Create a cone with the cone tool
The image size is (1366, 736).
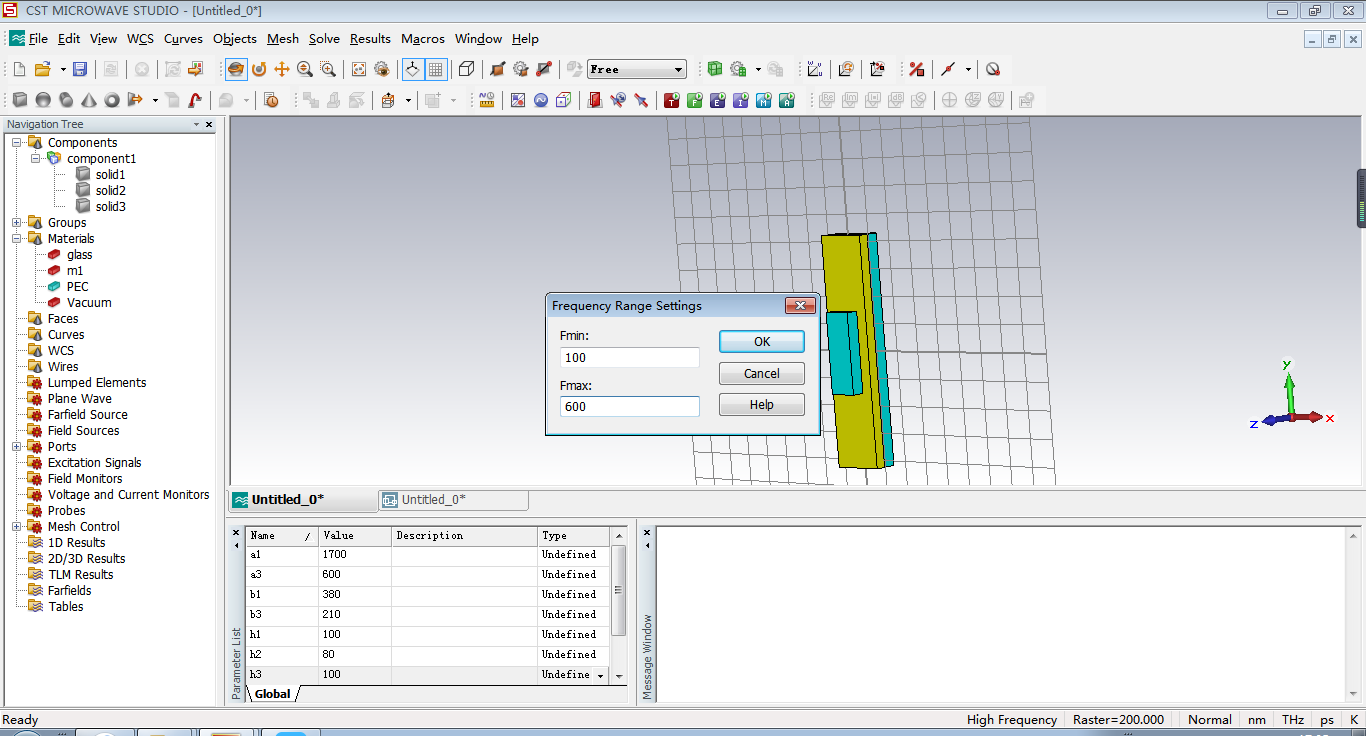pos(89,100)
